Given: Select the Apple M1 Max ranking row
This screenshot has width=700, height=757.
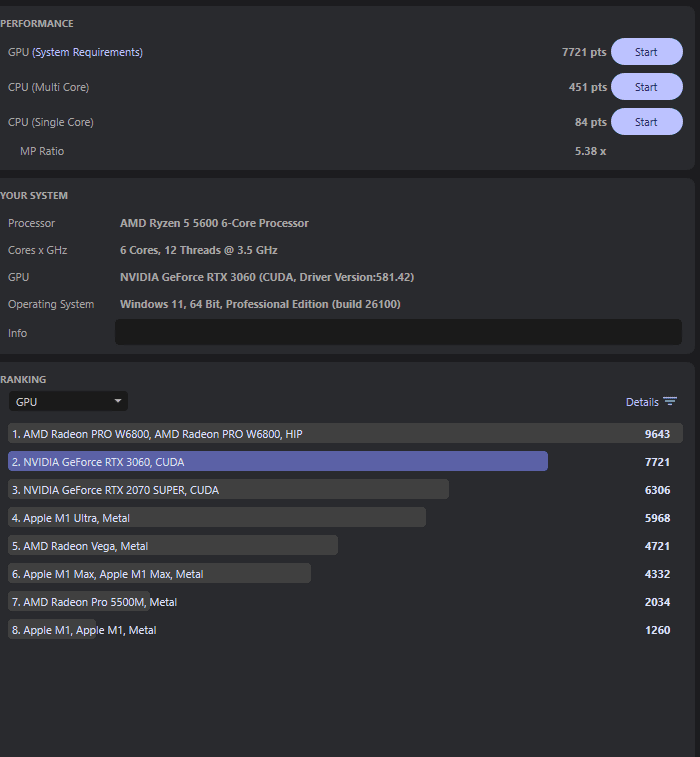Looking at the screenshot, I should [345, 574].
